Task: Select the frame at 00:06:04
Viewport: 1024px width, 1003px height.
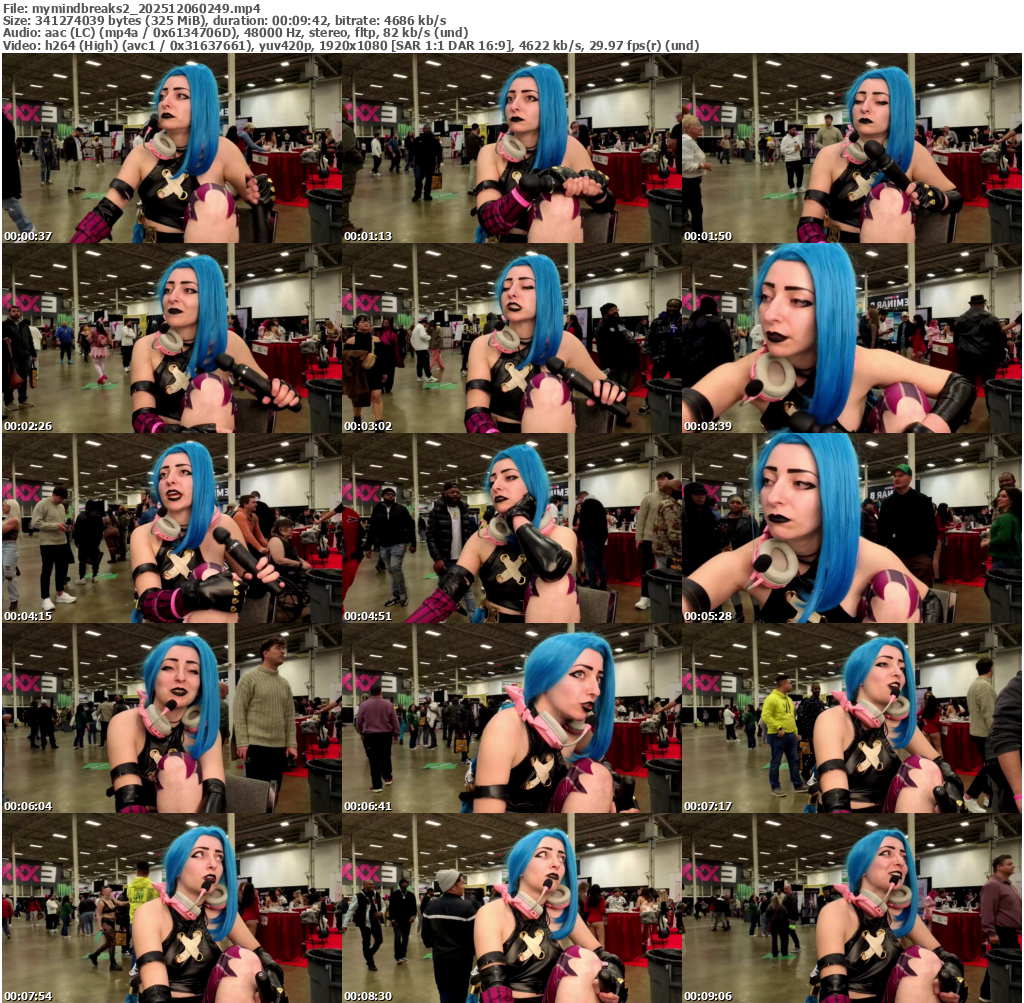Action: pyautogui.click(x=172, y=718)
